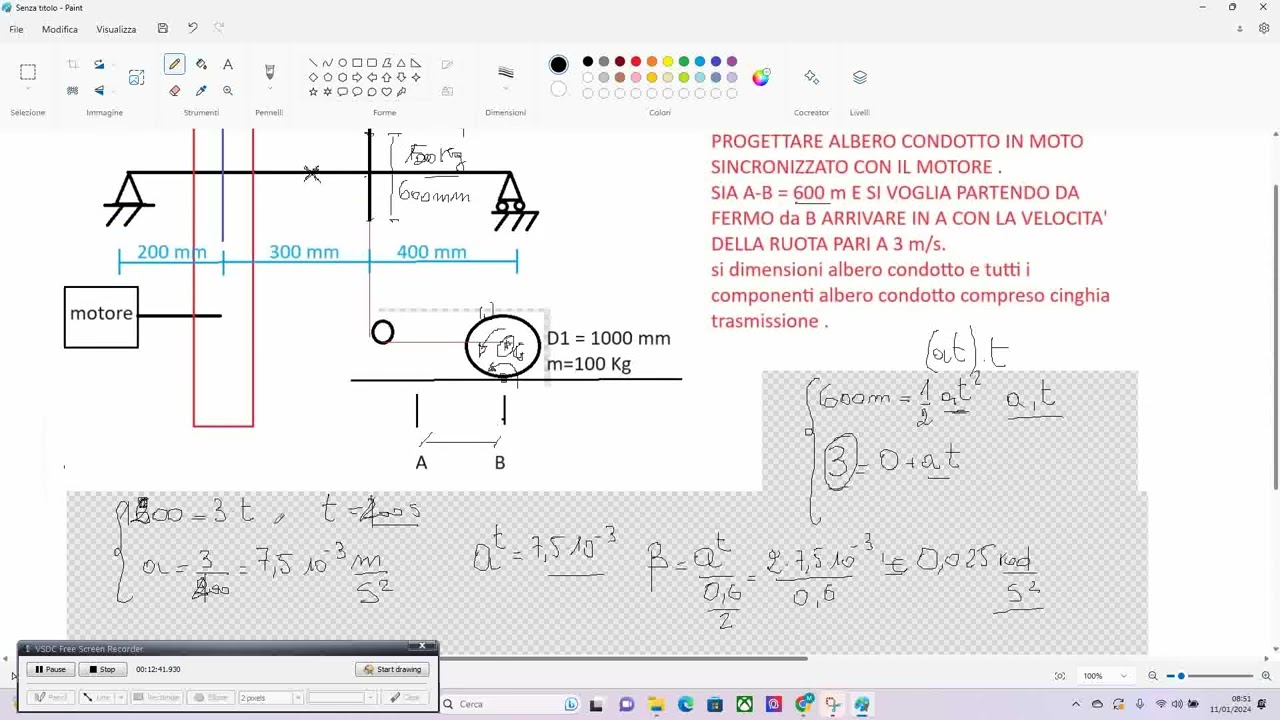Pause the VSDC screen recording

tap(50, 669)
